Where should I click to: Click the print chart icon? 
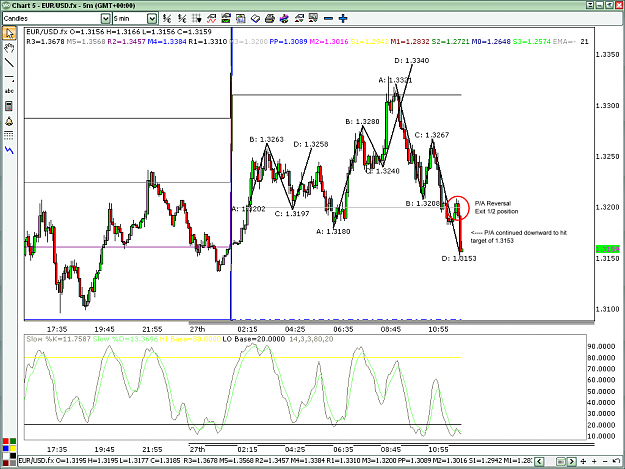(x=270, y=18)
